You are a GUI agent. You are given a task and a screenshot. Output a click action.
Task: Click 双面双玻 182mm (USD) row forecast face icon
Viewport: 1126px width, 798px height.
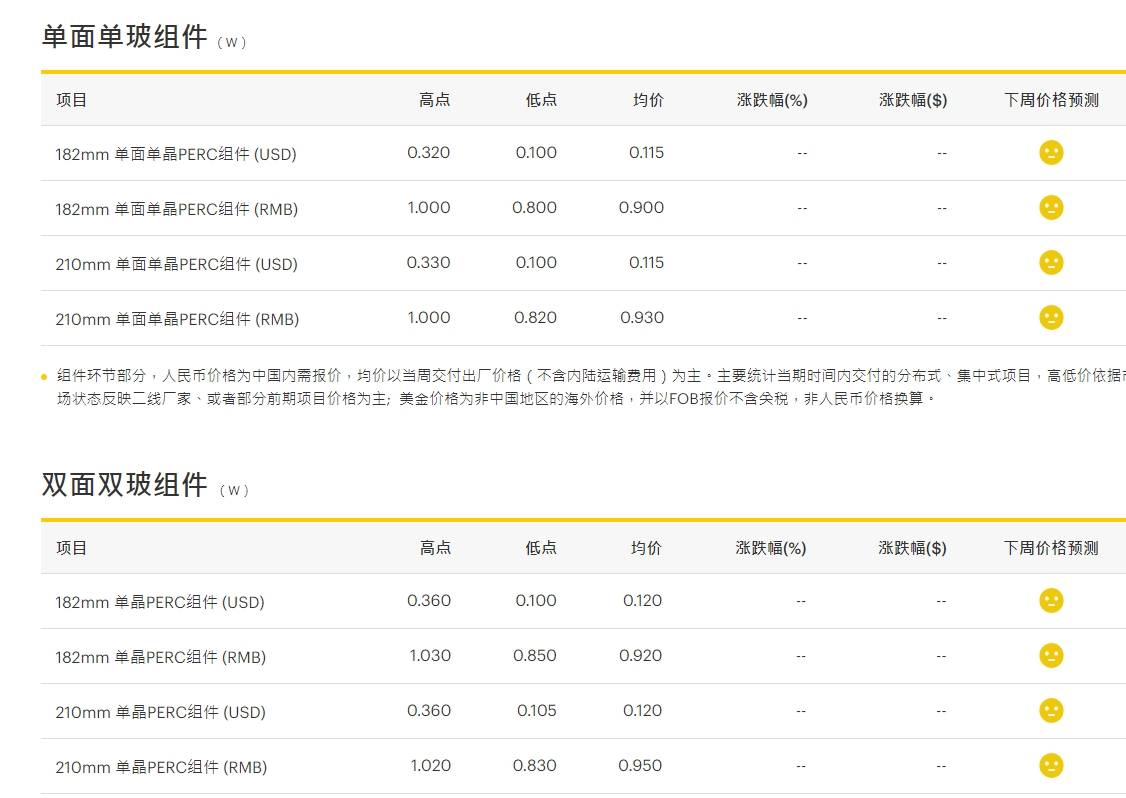1051,601
